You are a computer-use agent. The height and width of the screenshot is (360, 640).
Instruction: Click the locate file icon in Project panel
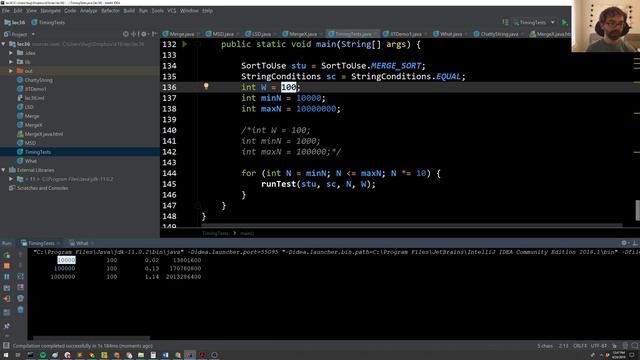(x=126, y=34)
